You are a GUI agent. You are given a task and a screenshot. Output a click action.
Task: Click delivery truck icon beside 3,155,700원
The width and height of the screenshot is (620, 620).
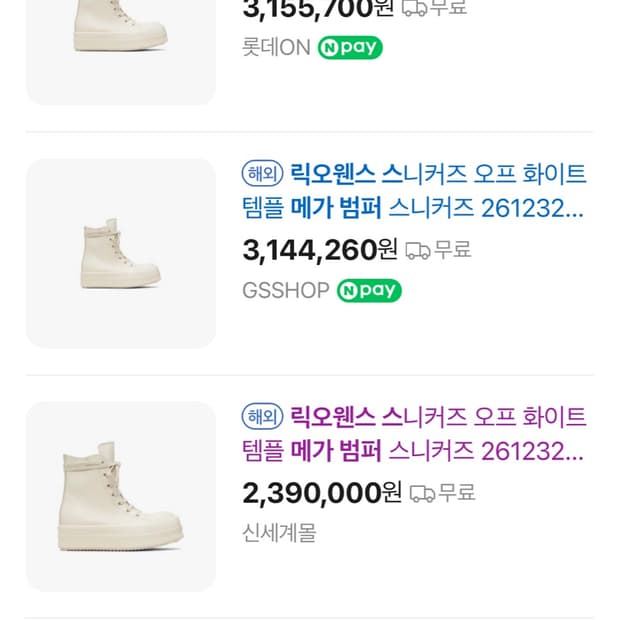(x=414, y=8)
